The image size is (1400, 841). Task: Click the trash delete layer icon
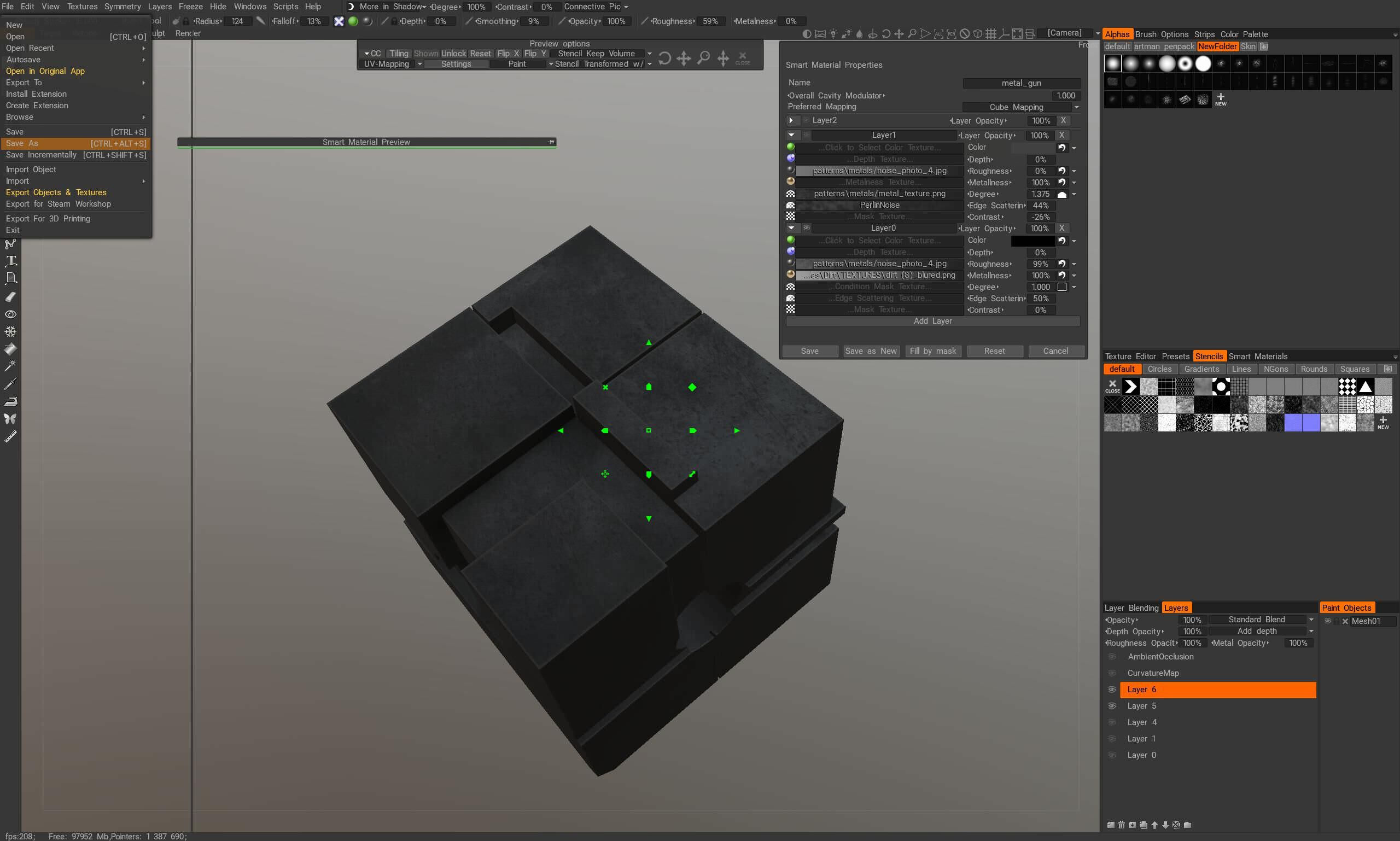(1122, 825)
